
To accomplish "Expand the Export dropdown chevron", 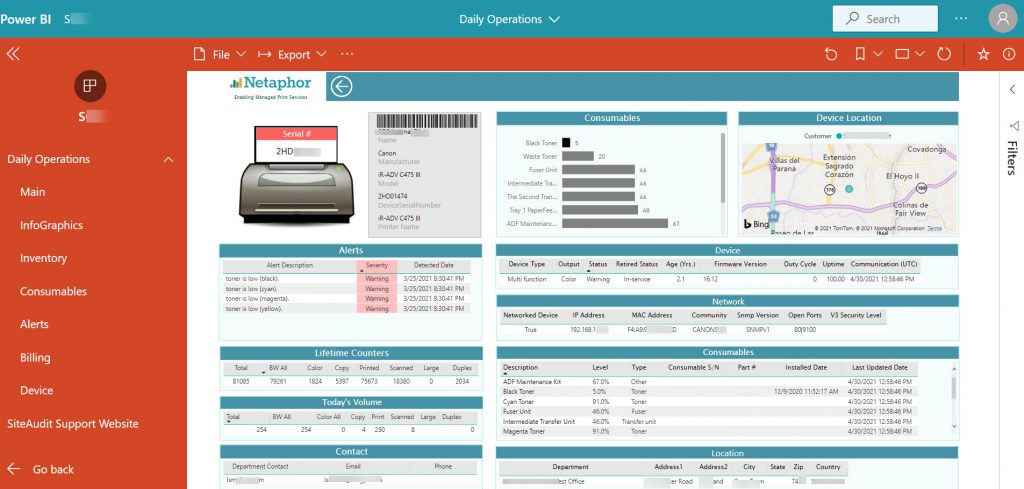I will point(321,55).
